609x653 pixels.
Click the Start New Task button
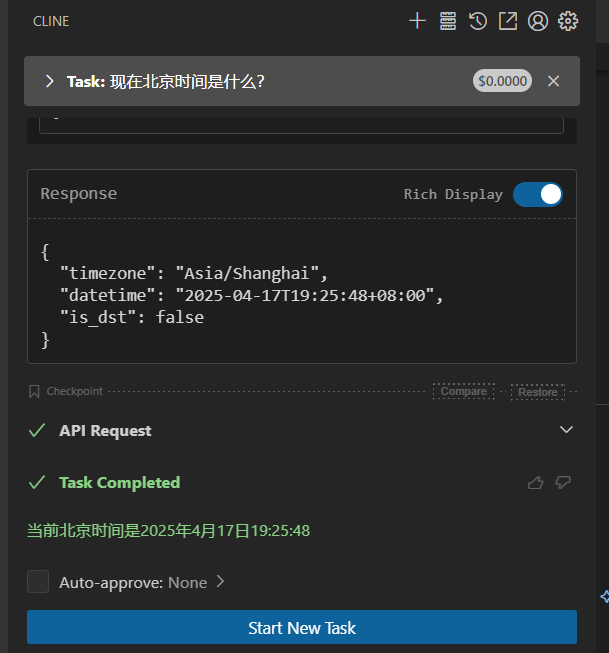click(302, 627)
